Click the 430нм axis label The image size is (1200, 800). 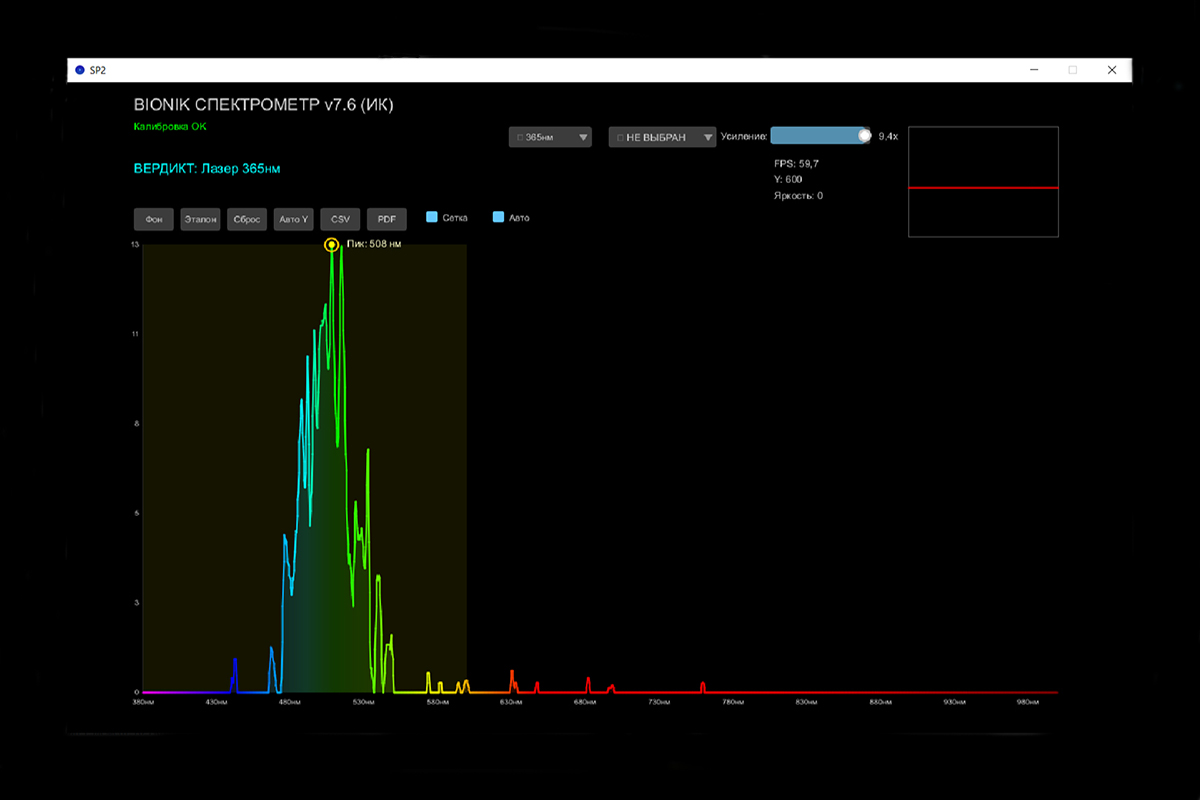[x=216, y=703]
